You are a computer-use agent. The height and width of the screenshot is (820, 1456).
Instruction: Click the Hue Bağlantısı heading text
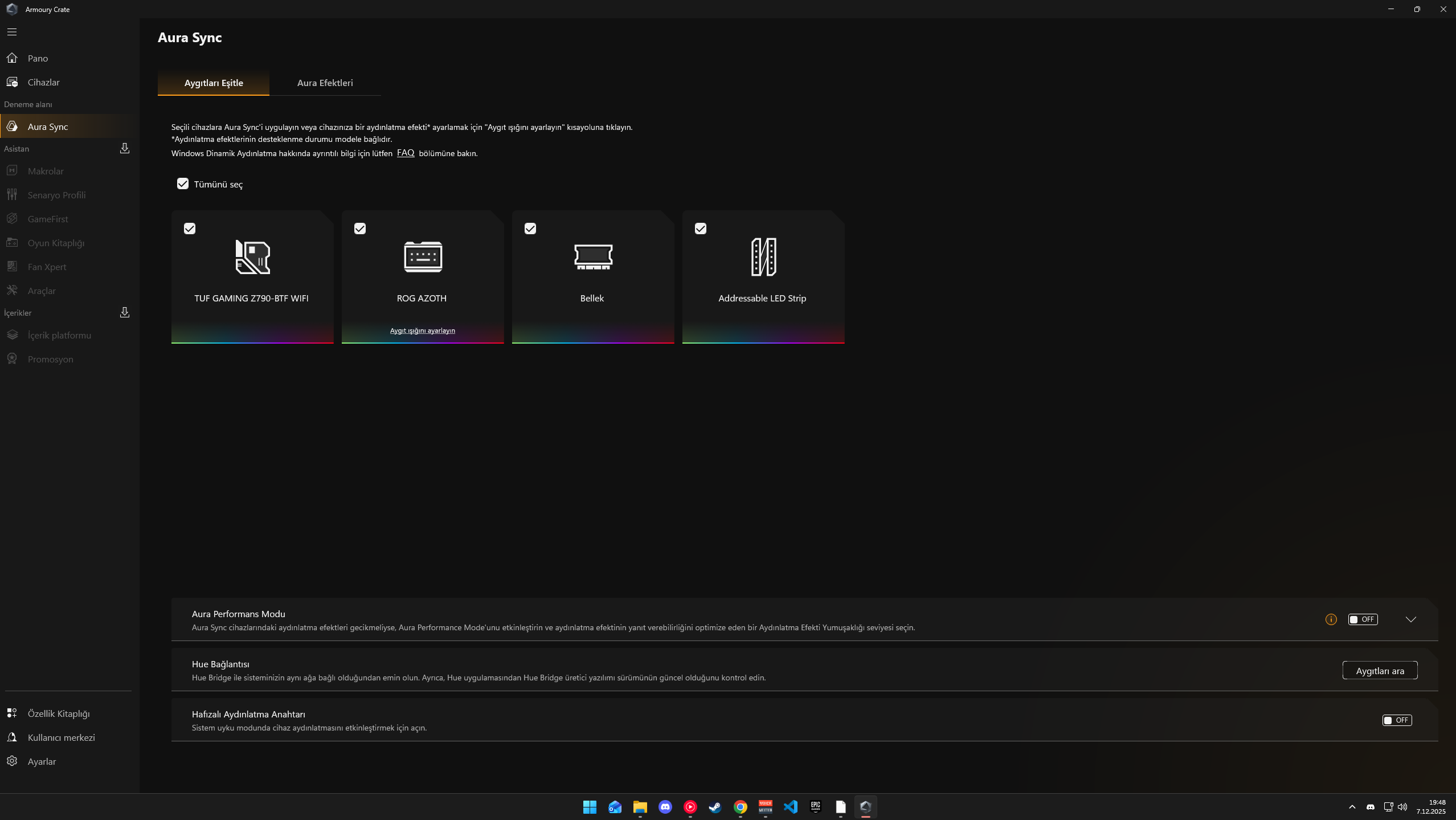click(x=220, y=664)
